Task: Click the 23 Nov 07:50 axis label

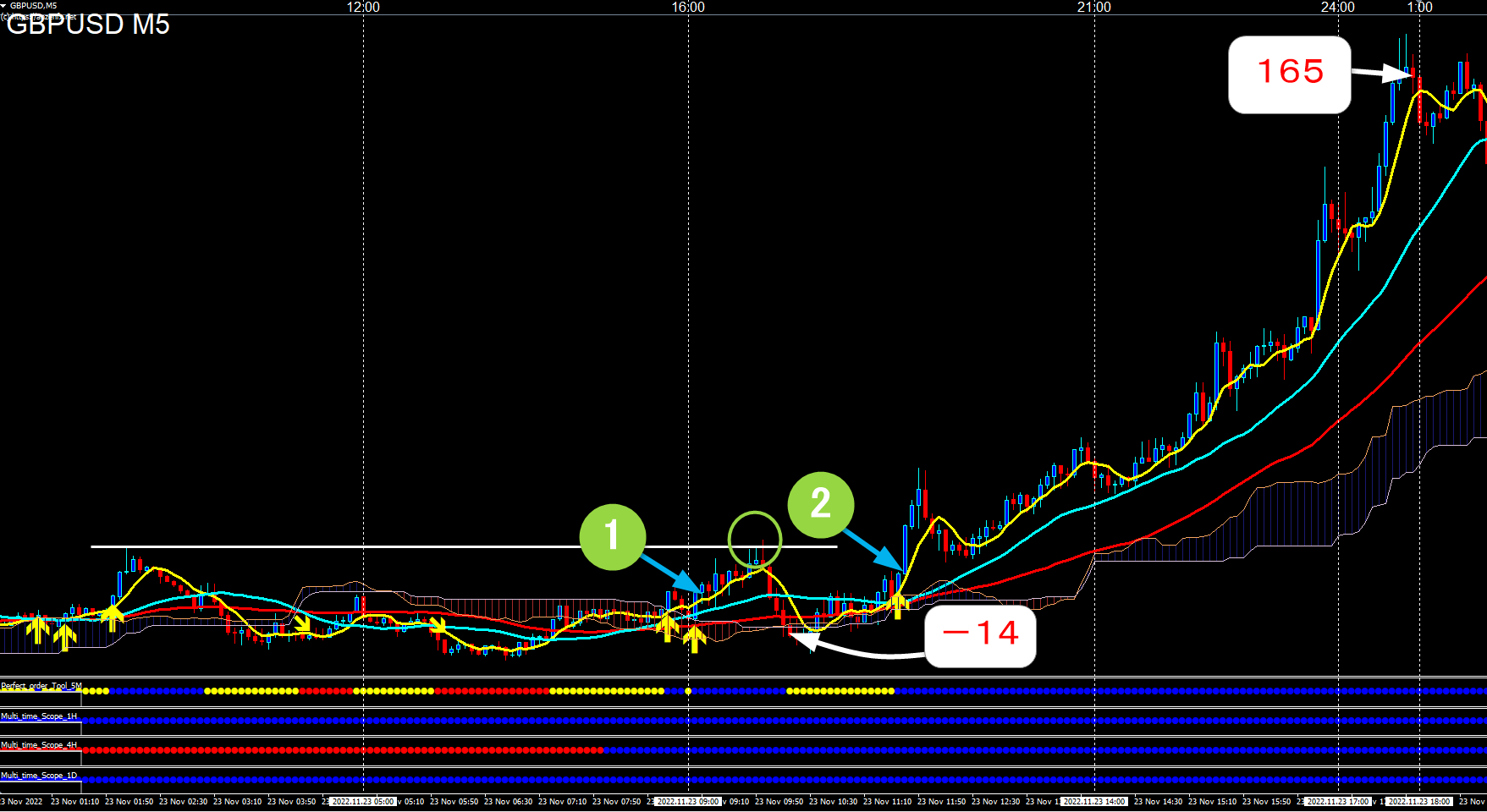Action: click(x=616, y=801)
